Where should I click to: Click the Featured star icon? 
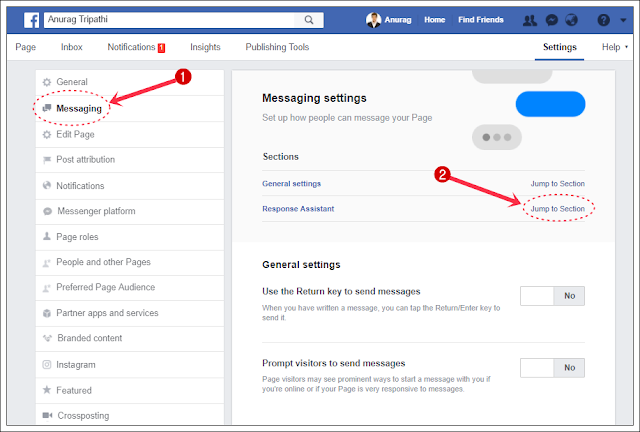point(47,390)
